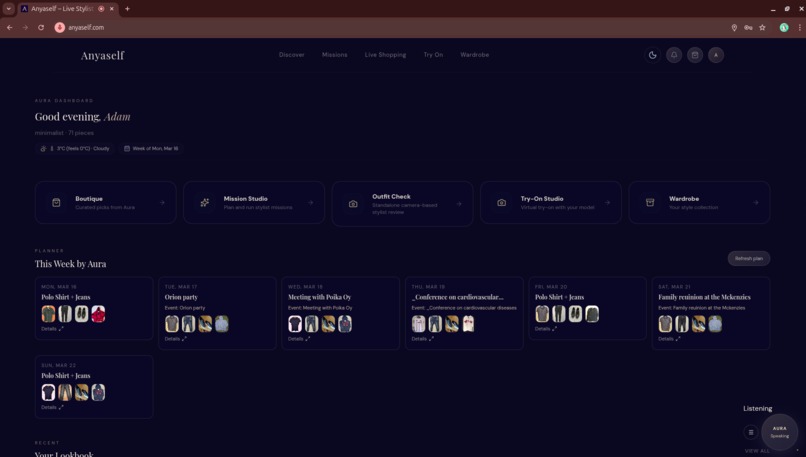Bookmark this page with the star icon
This screenshot has width=806, height=457.
(762, 28)
